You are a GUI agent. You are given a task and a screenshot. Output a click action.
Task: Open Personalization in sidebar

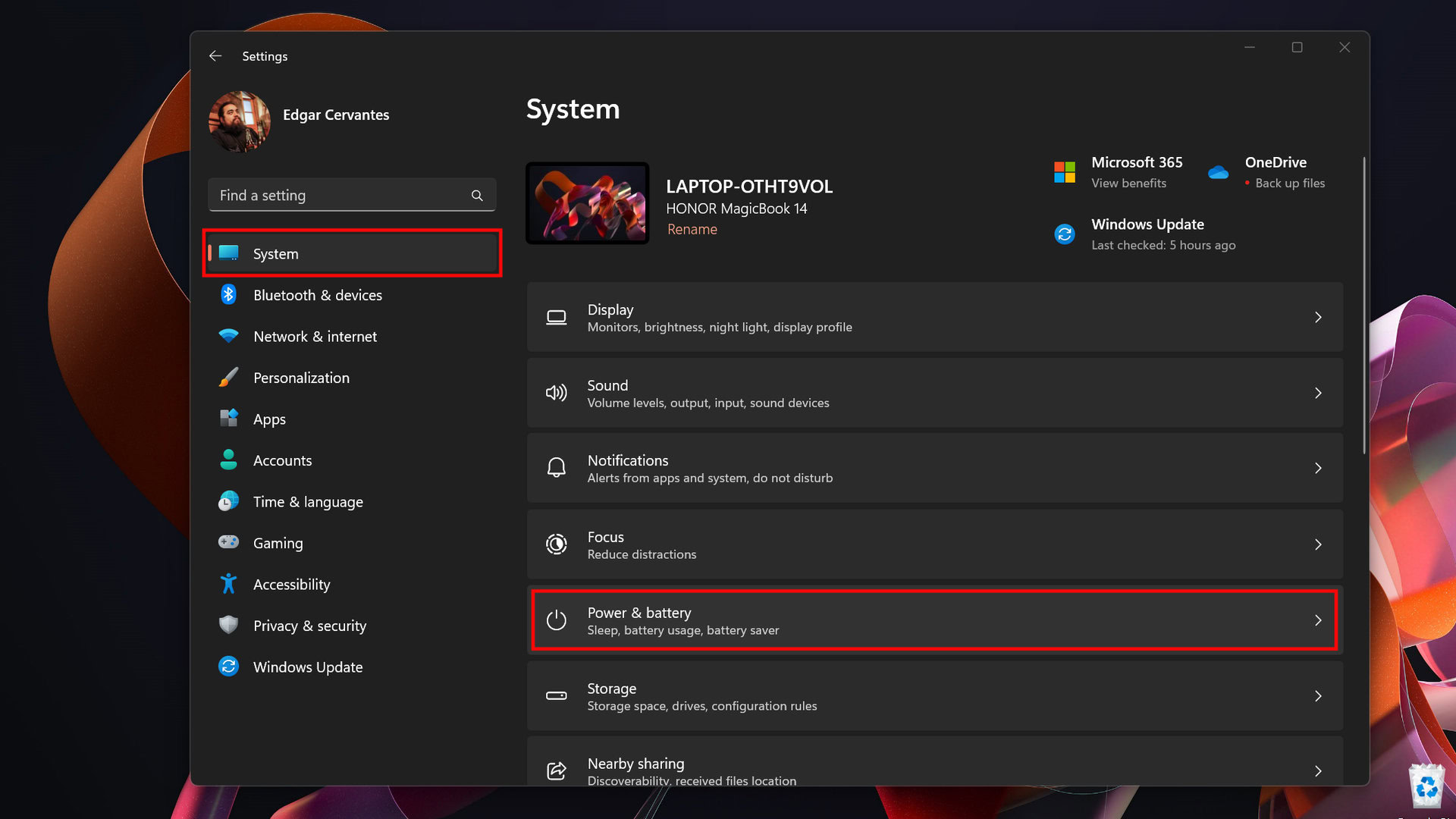click(301, 378)
